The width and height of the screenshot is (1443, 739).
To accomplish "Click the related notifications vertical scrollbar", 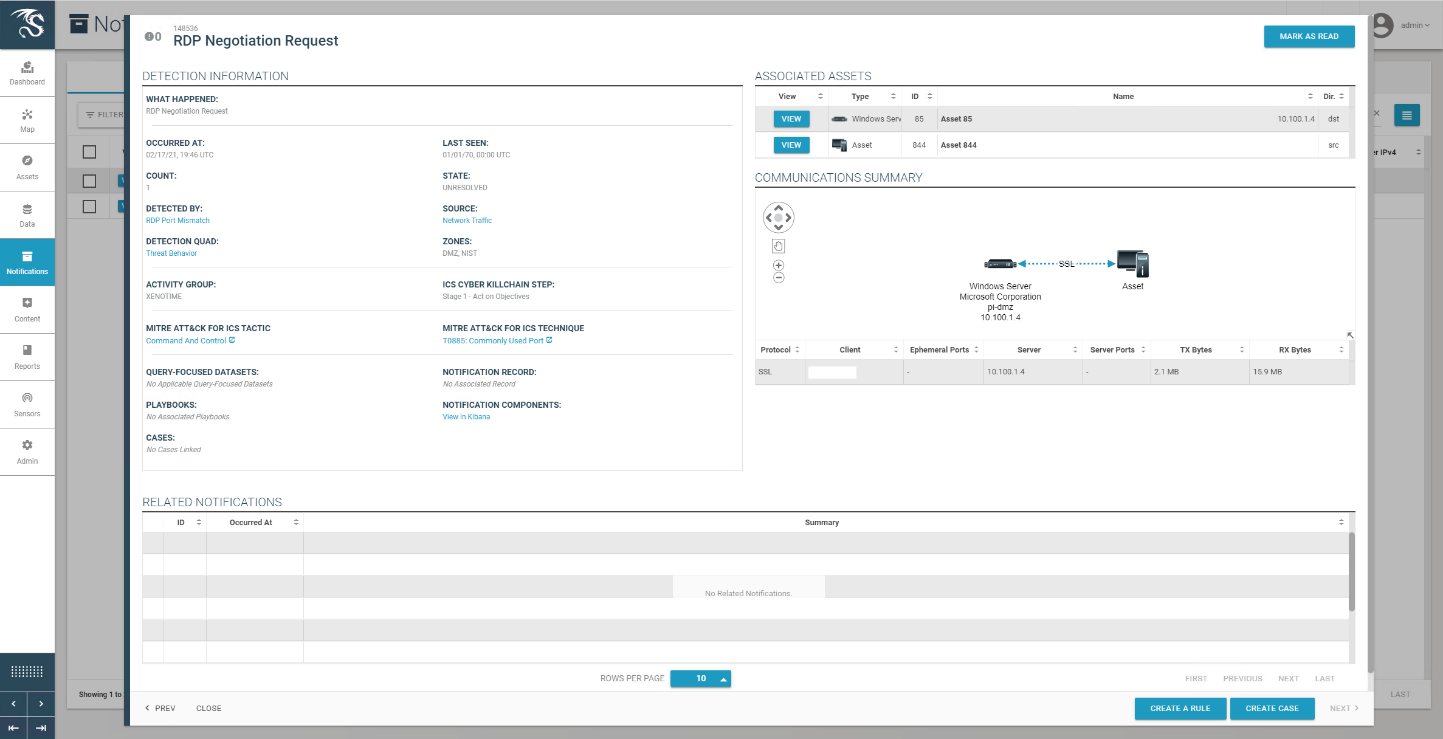I will 1352,571.
